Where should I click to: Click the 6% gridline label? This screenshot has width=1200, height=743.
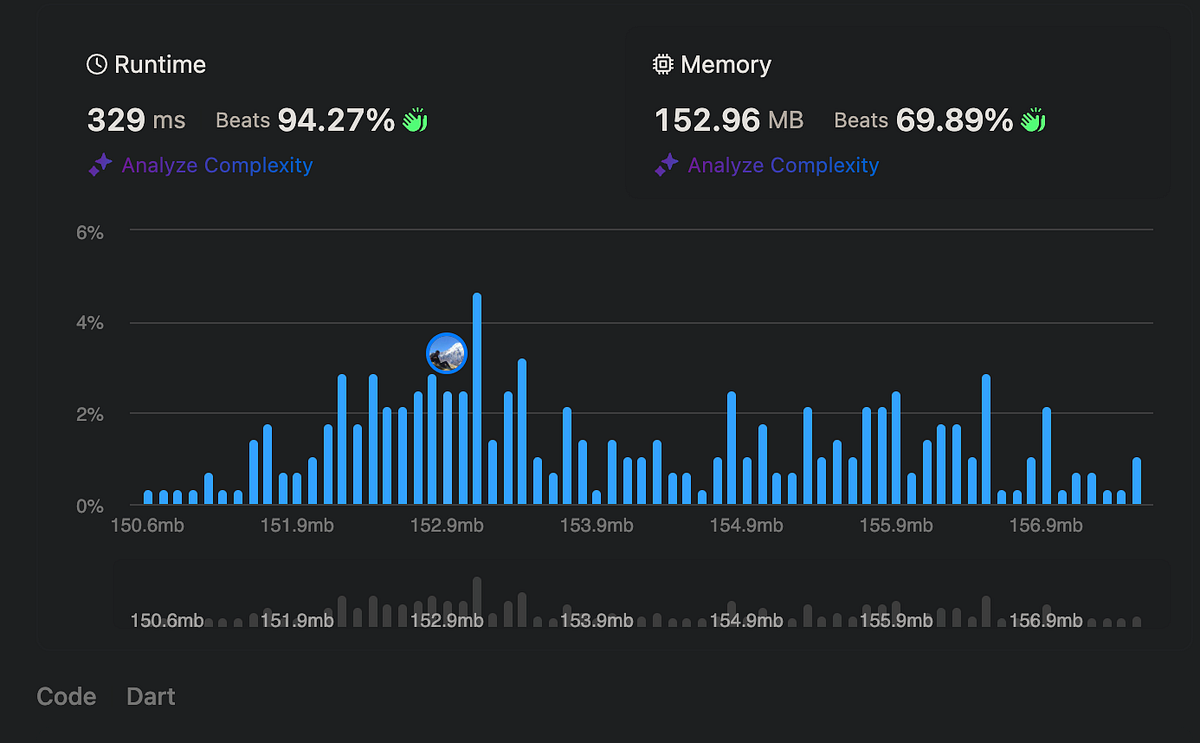click(x=88, y=232)
